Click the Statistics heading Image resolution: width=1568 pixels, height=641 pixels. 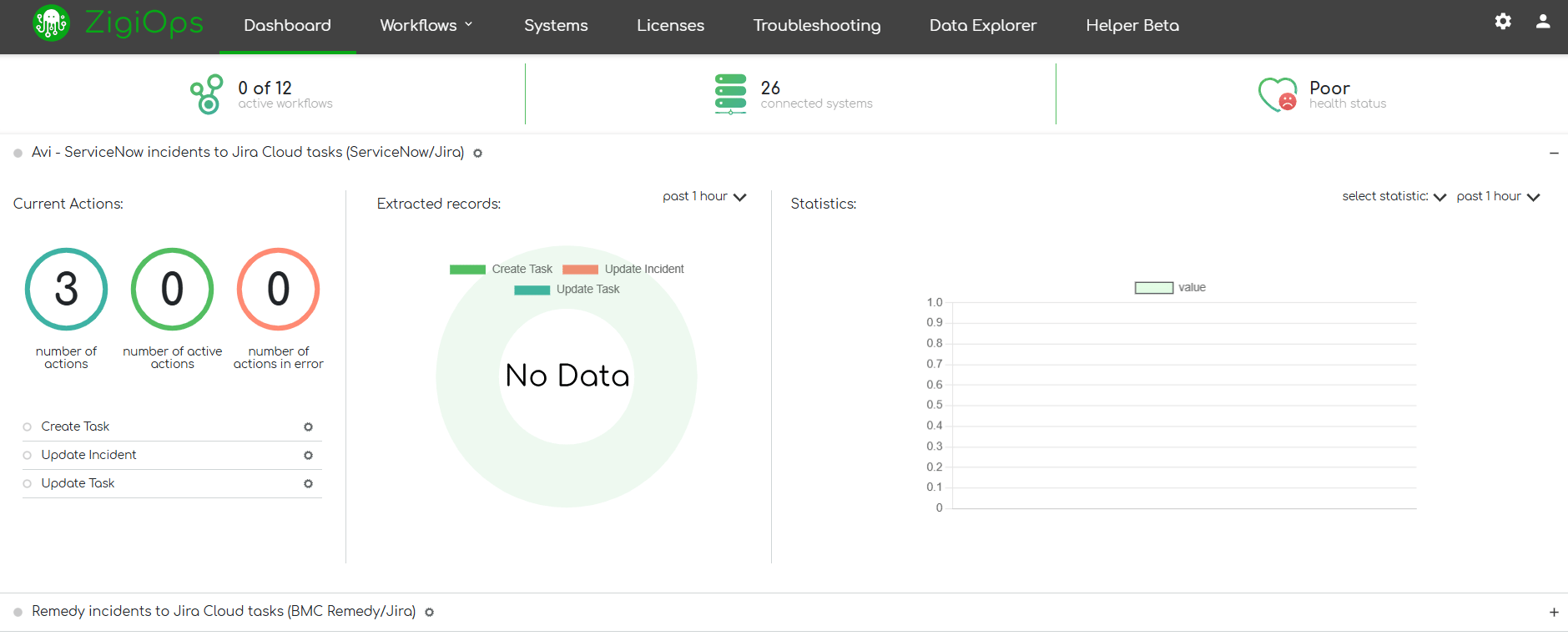pos(824,204)
